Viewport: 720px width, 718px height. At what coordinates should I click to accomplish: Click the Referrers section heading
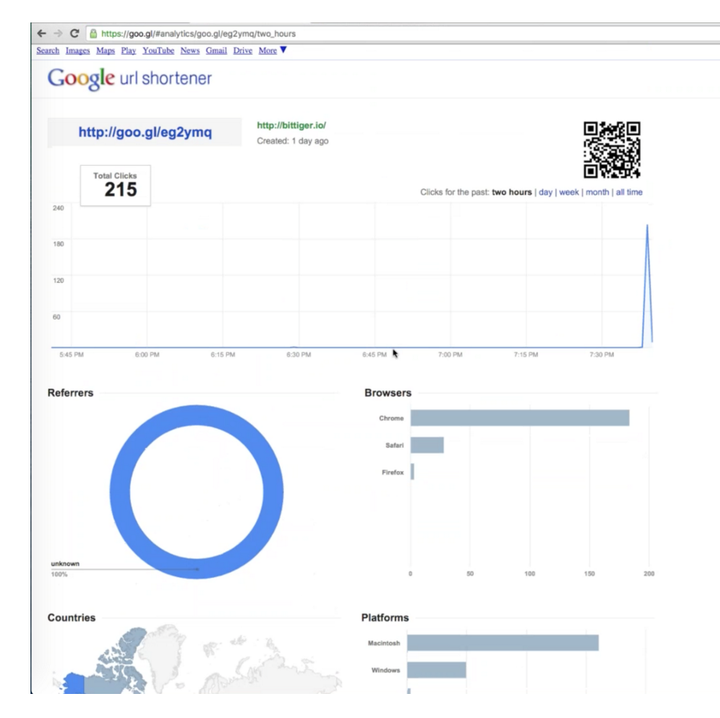70,393
